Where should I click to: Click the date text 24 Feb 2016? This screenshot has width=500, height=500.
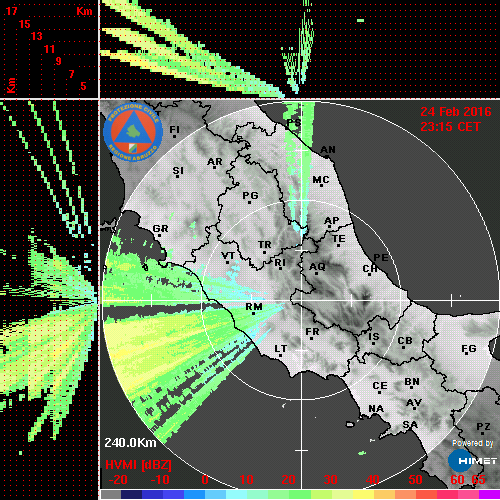pyautogui.click(x=456, y=112)
